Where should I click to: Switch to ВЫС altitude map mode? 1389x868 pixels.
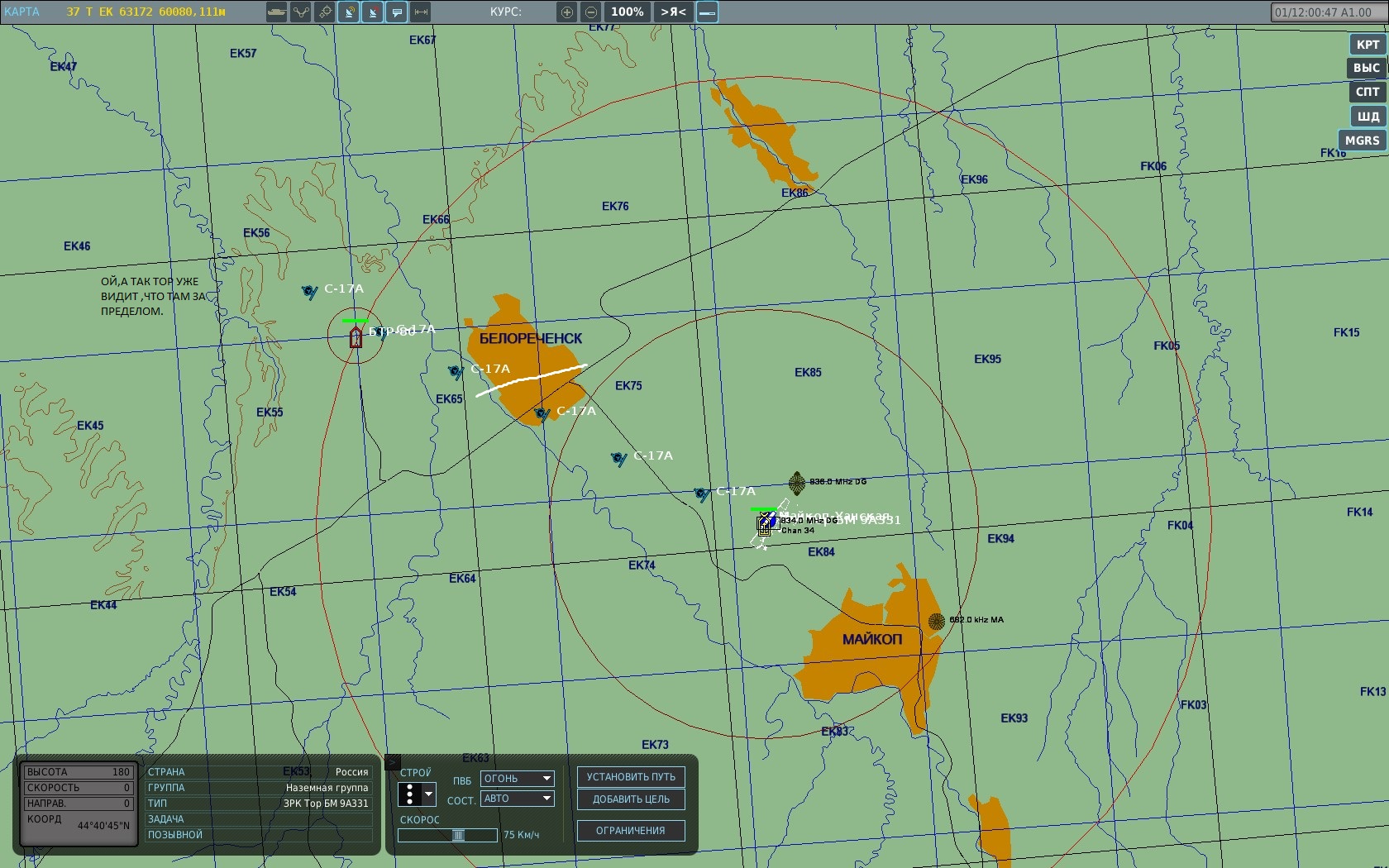(1367, 68)
